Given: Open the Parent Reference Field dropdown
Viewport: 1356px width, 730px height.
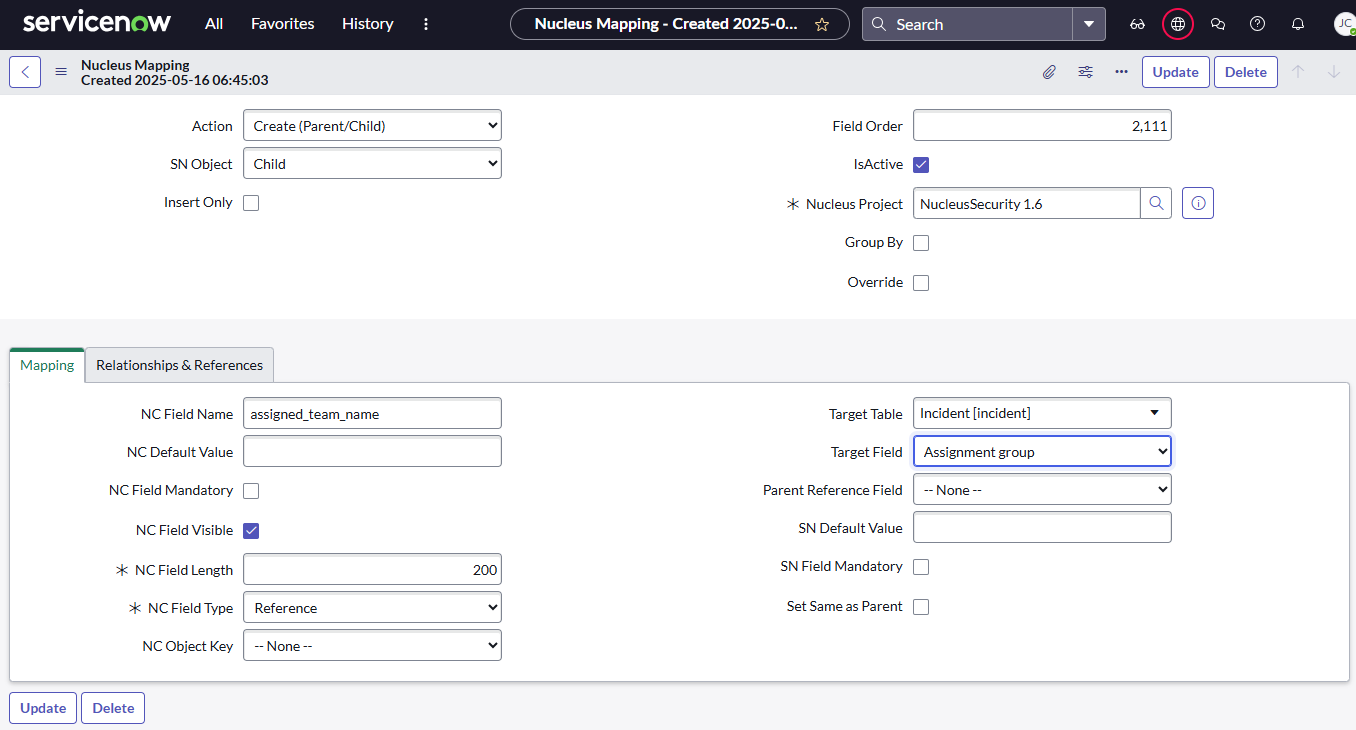Looking at the screenshot, I should pos(1042,490).
